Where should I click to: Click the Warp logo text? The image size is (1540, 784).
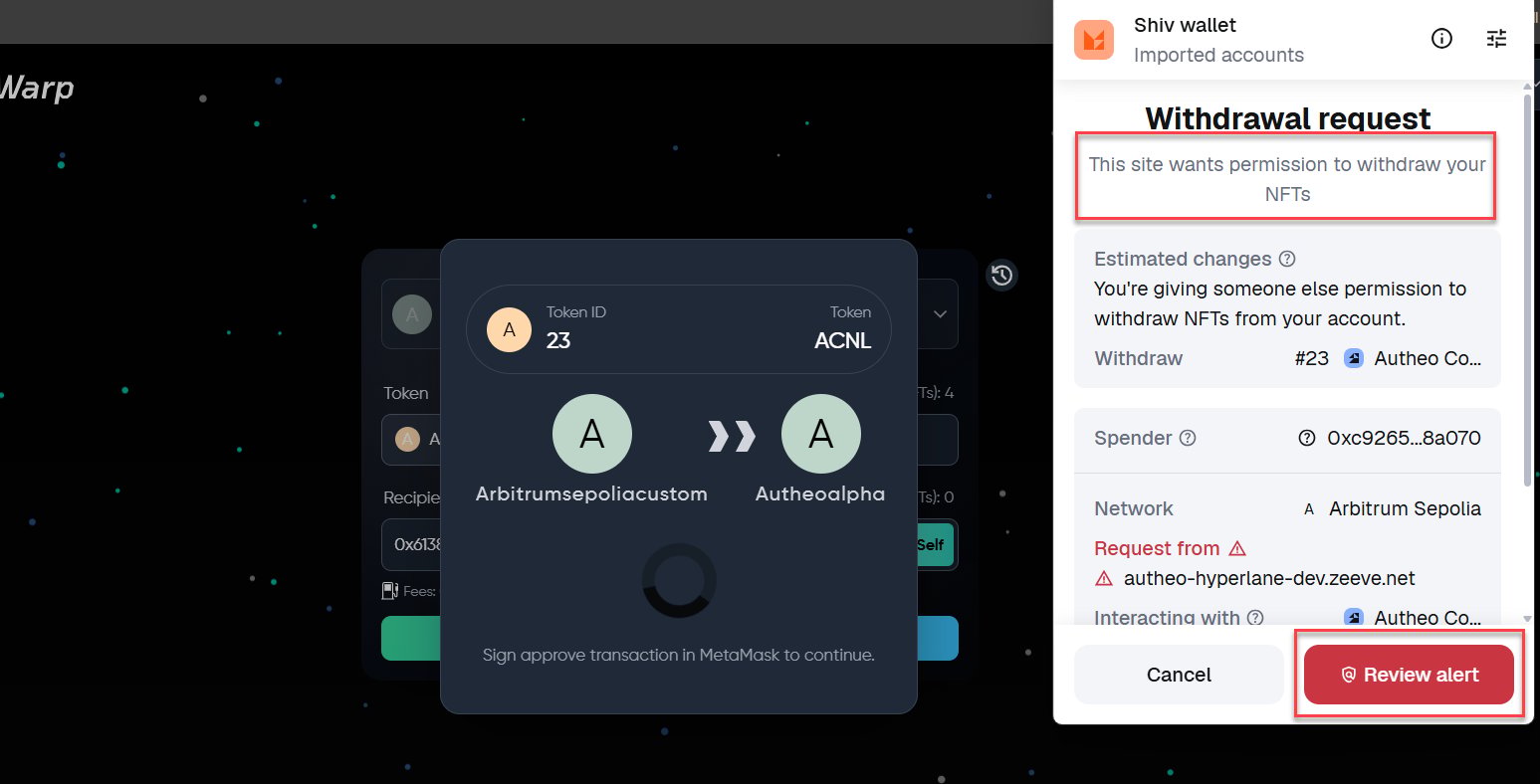point(37,88)
